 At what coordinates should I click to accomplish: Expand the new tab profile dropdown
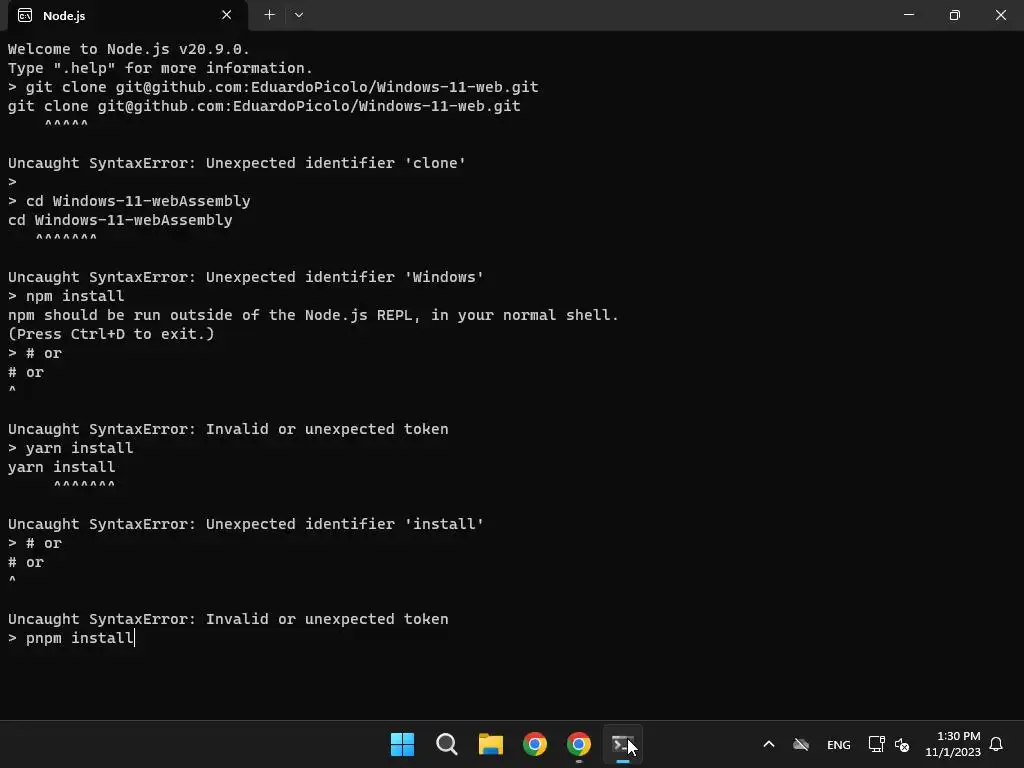299,15
